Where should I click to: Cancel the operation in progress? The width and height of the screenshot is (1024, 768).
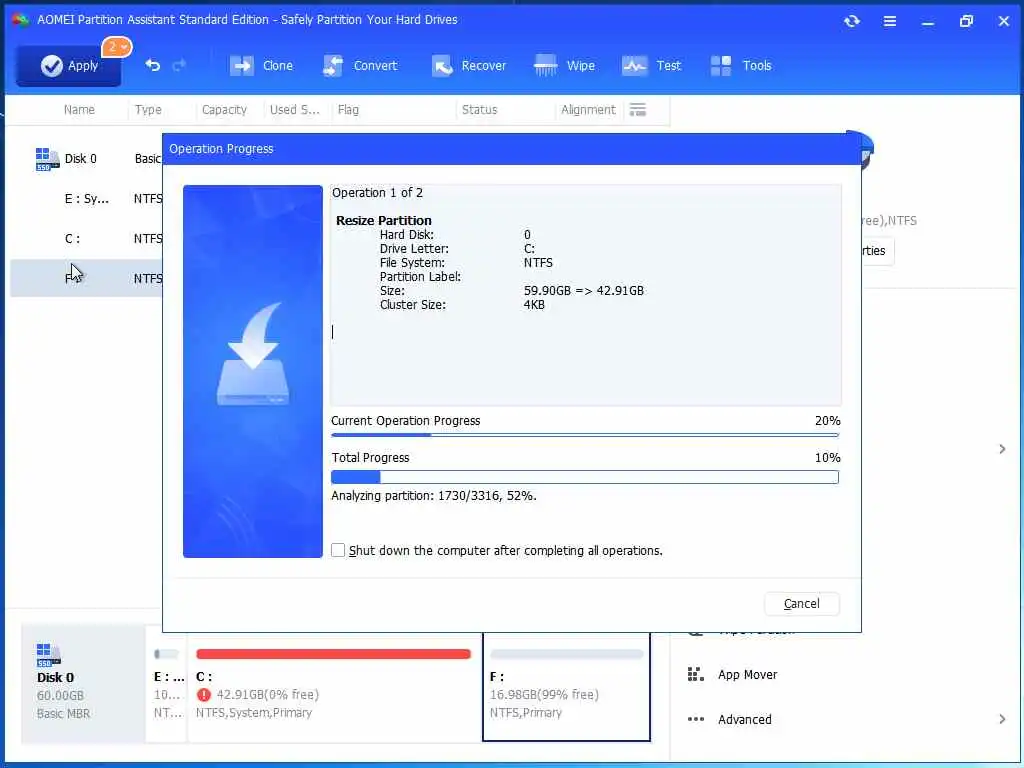[801, 603]
